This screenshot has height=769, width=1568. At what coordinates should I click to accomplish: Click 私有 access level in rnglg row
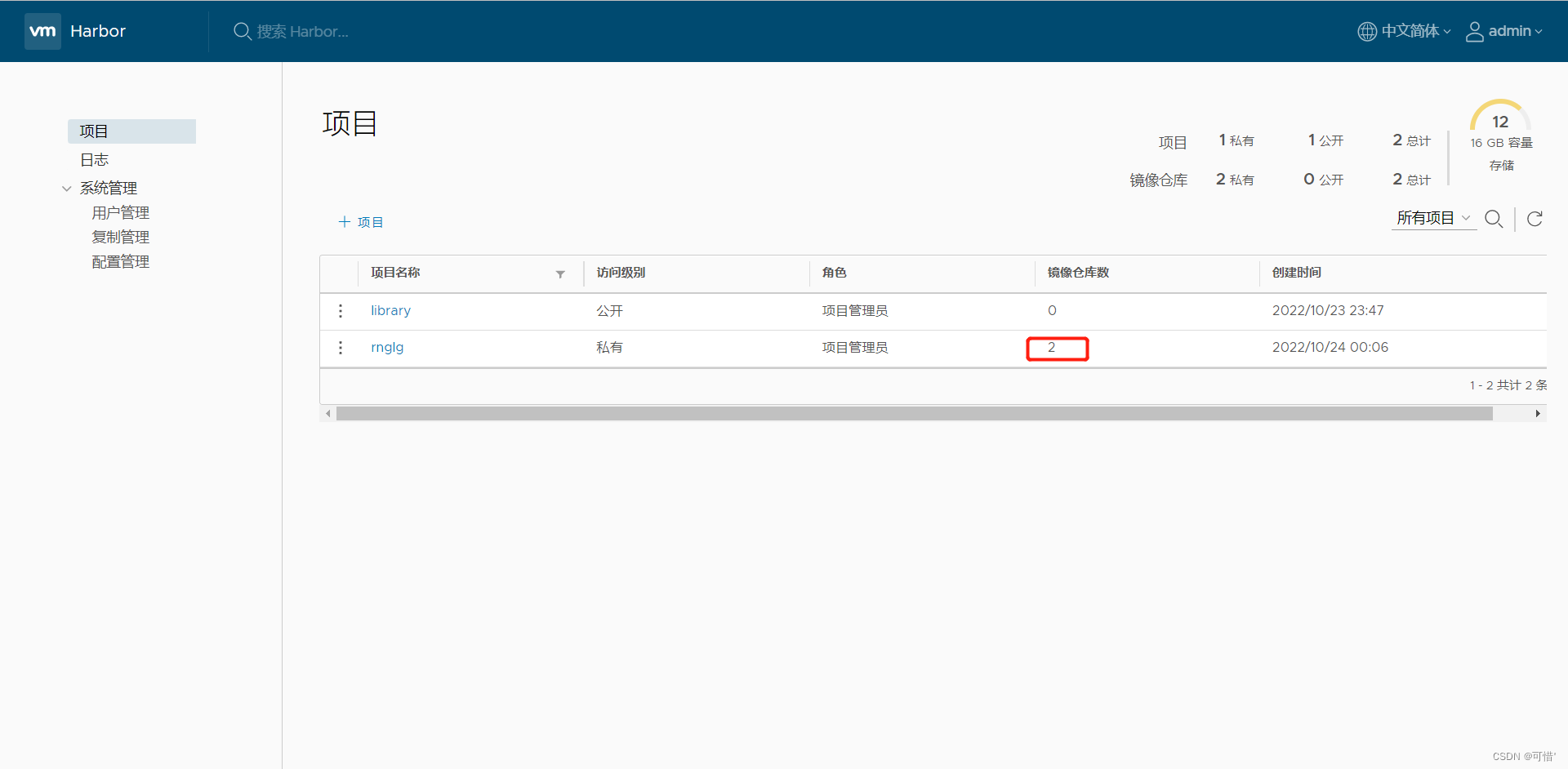point(609,348)
